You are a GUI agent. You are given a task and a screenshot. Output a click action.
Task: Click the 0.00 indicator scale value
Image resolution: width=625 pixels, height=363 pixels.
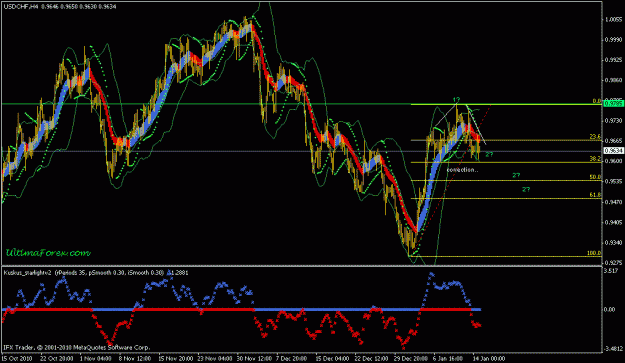click(x=610, y=309)
